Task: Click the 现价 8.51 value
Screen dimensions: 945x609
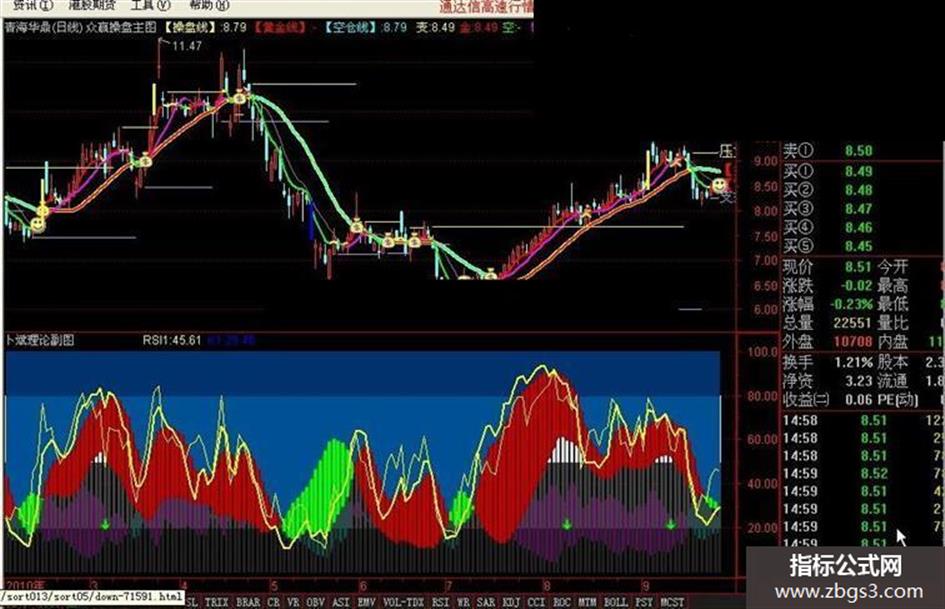Action: coord(858,267)
